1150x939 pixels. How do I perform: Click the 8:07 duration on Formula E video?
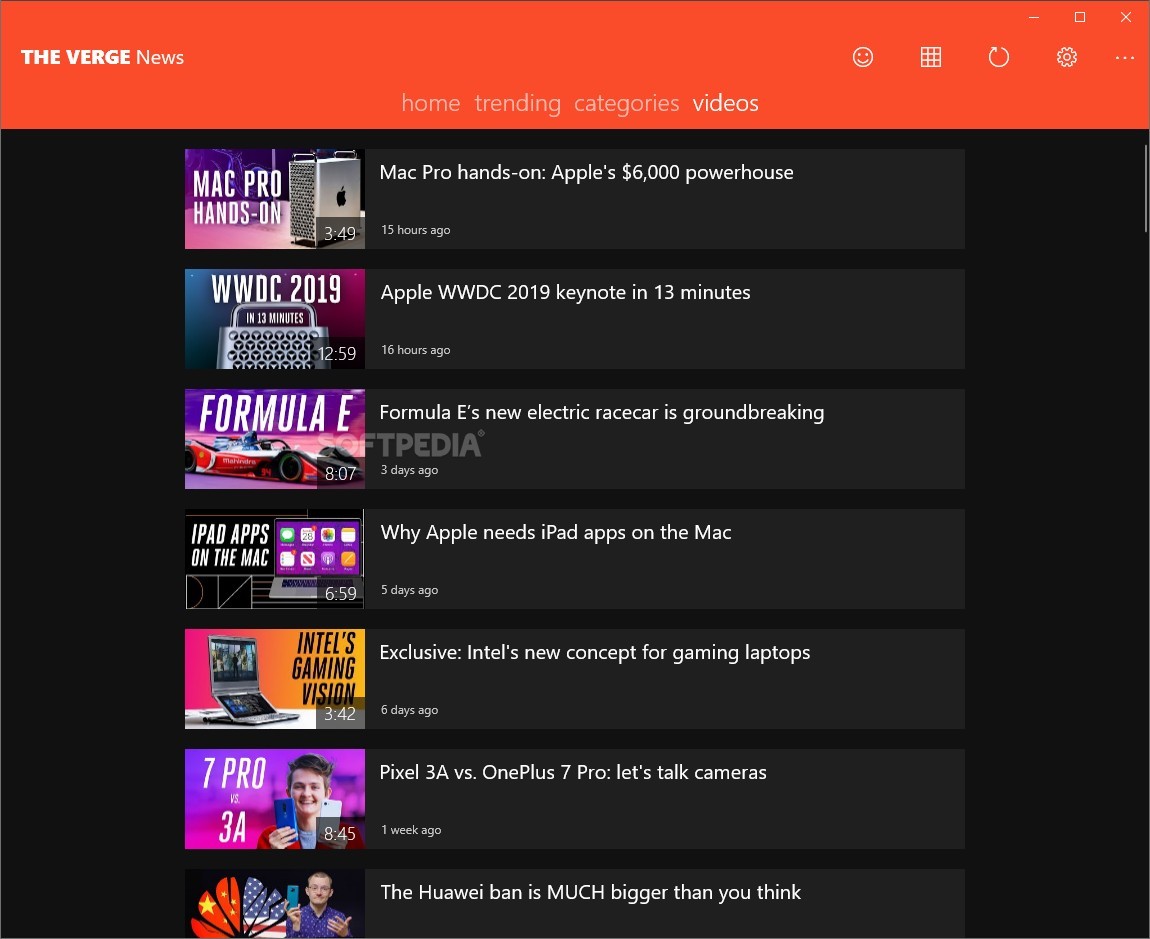pyautogui.click(x=340, y=474)
